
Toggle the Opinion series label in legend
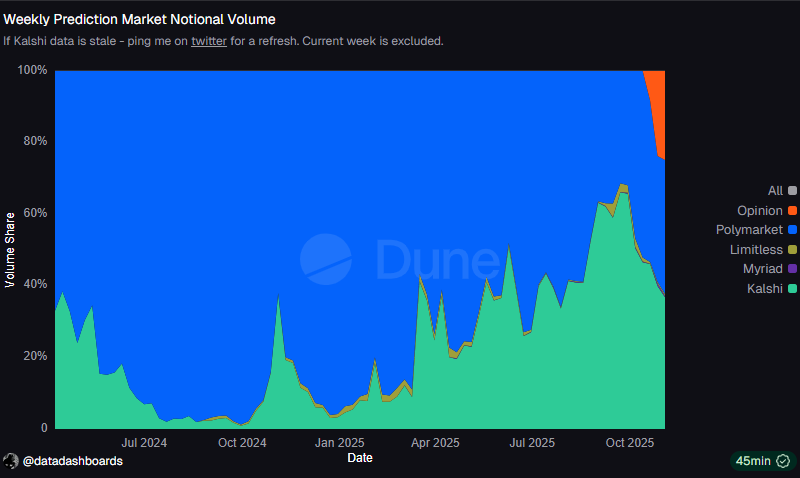pyautogui.click(x=760, y=210)
